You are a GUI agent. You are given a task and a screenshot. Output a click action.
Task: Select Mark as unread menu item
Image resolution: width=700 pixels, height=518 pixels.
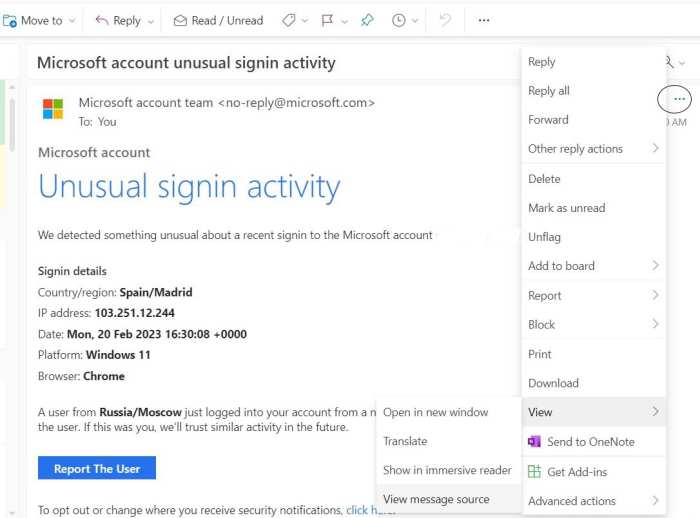coord(593,208)
